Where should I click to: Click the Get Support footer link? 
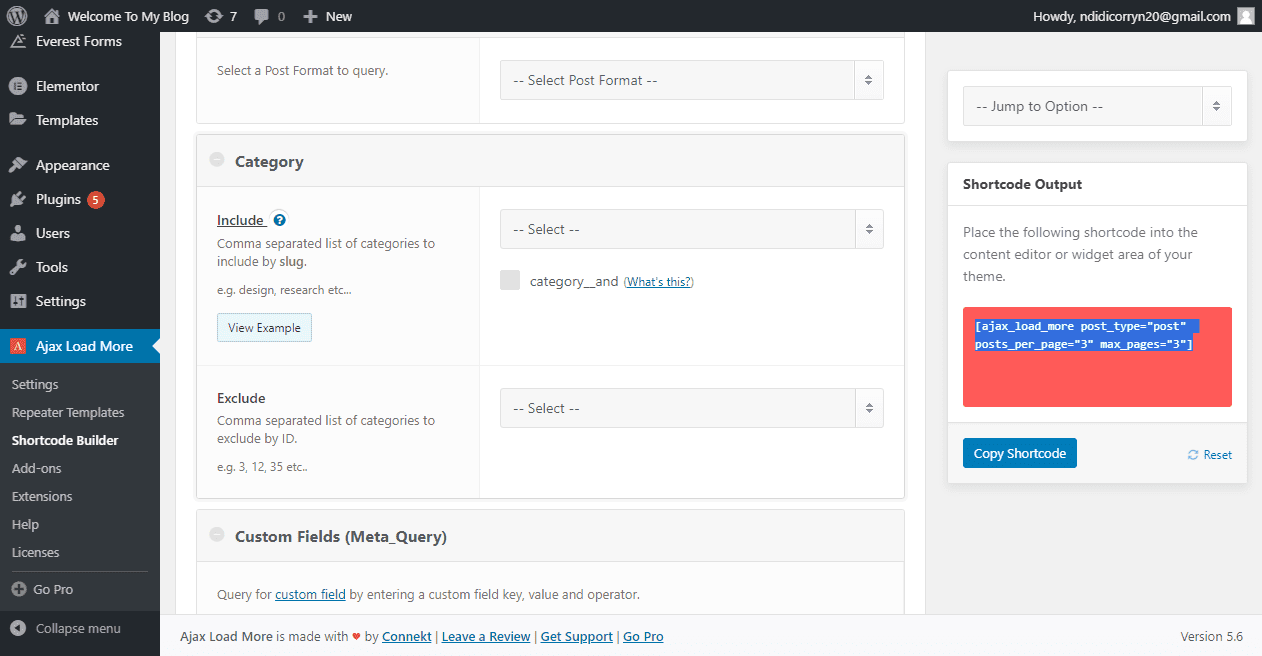577,636
